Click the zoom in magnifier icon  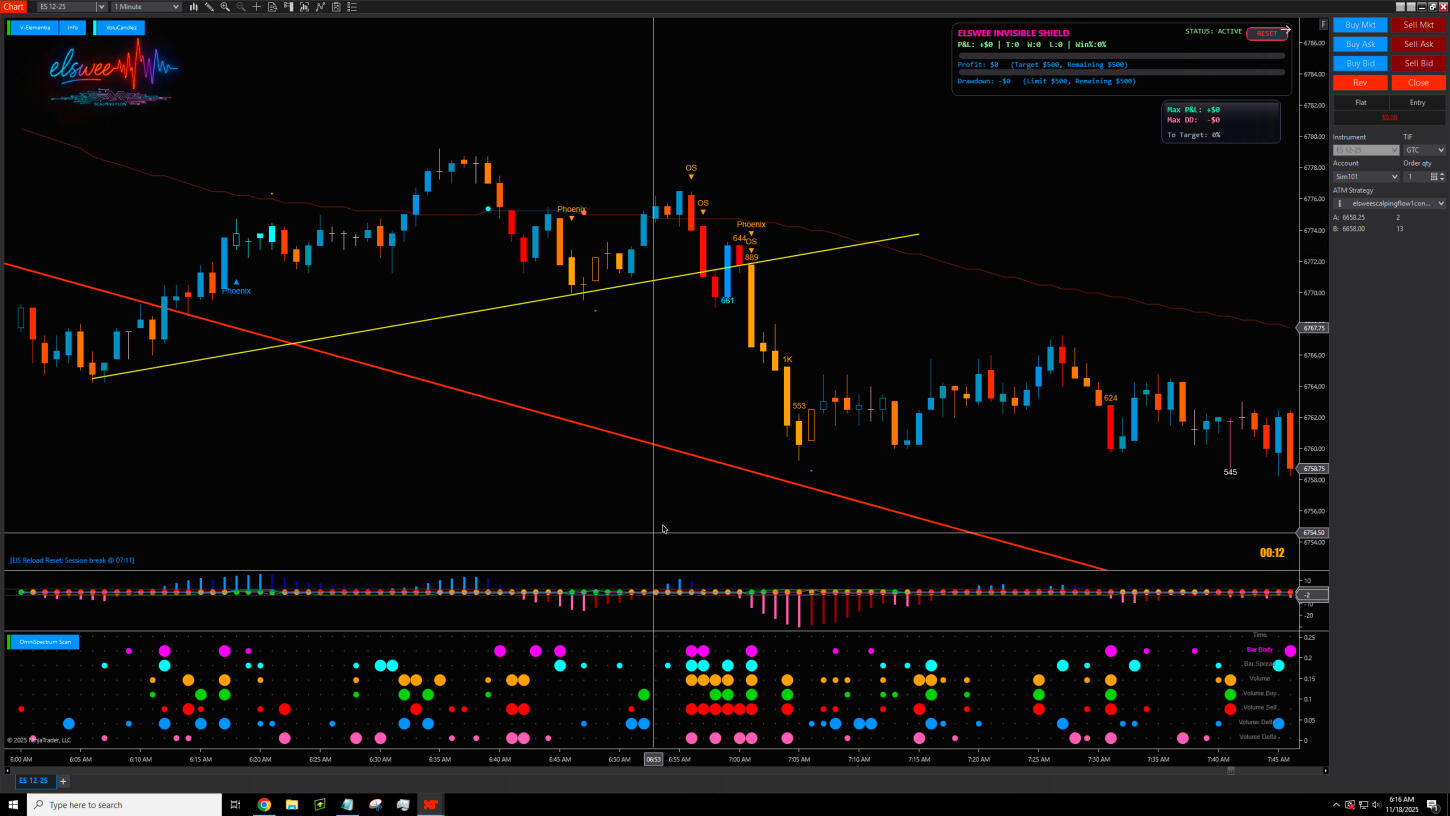(x=224, y=7)
